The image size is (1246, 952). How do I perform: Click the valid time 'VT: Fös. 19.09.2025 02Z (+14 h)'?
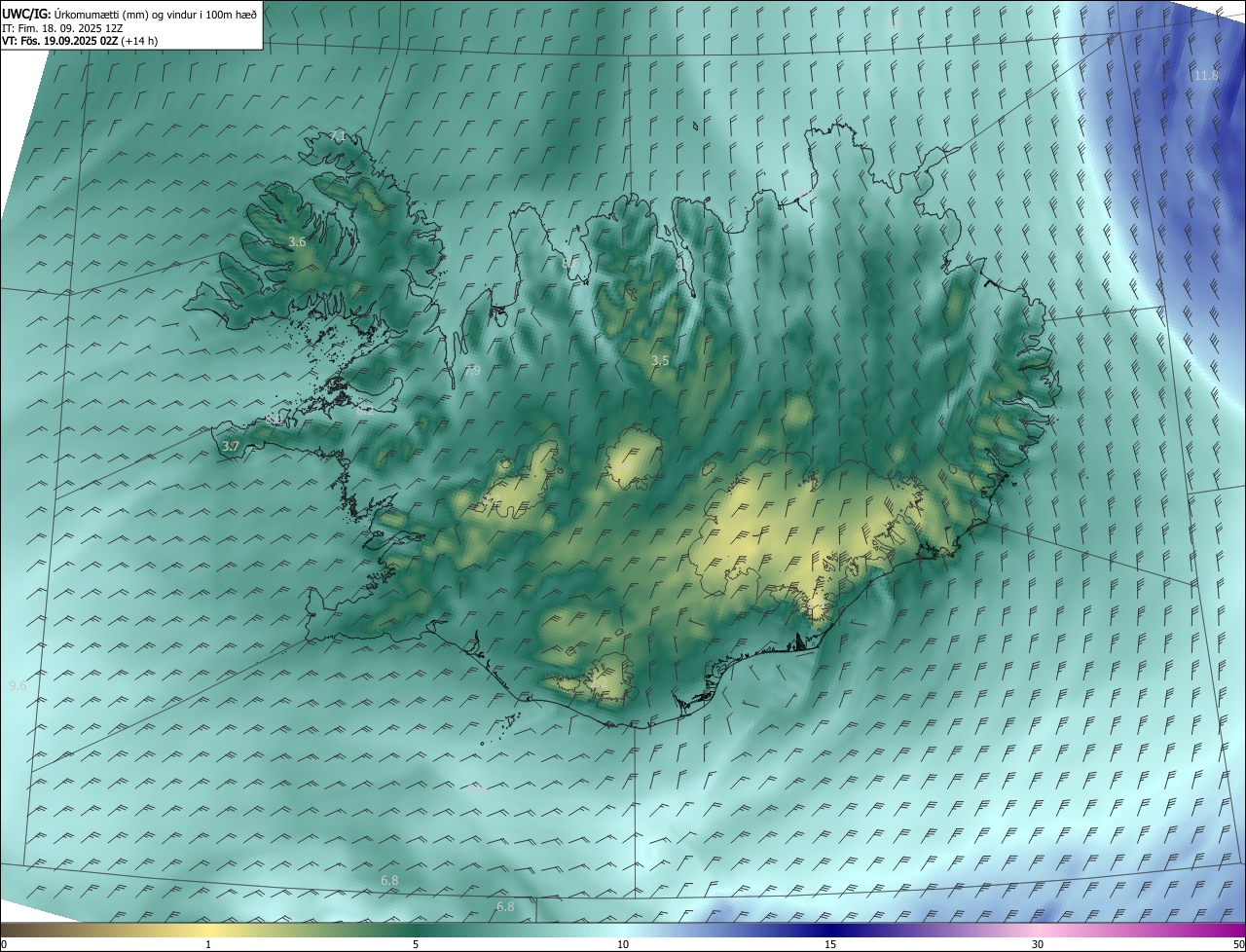pyautogui.click(x=80, y=41)
